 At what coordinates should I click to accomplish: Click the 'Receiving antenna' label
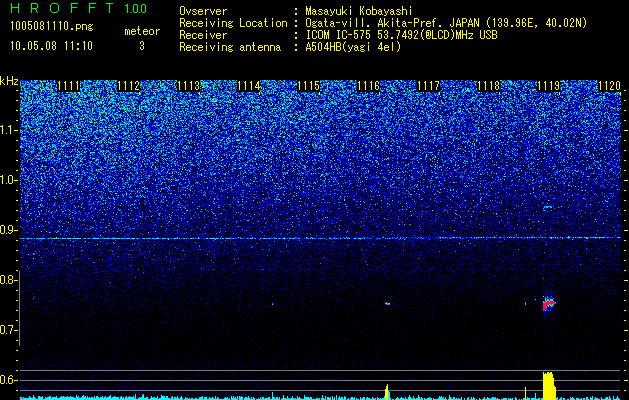point(230,47)
